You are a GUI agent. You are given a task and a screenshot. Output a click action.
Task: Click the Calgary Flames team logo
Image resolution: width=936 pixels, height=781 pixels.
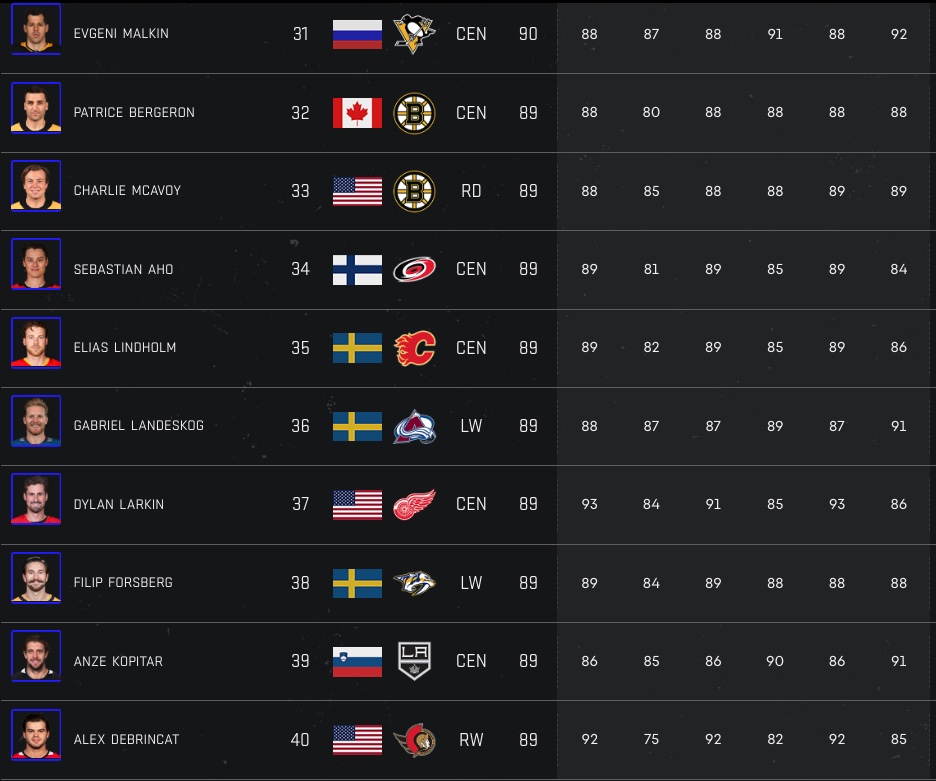pos(414,348)
